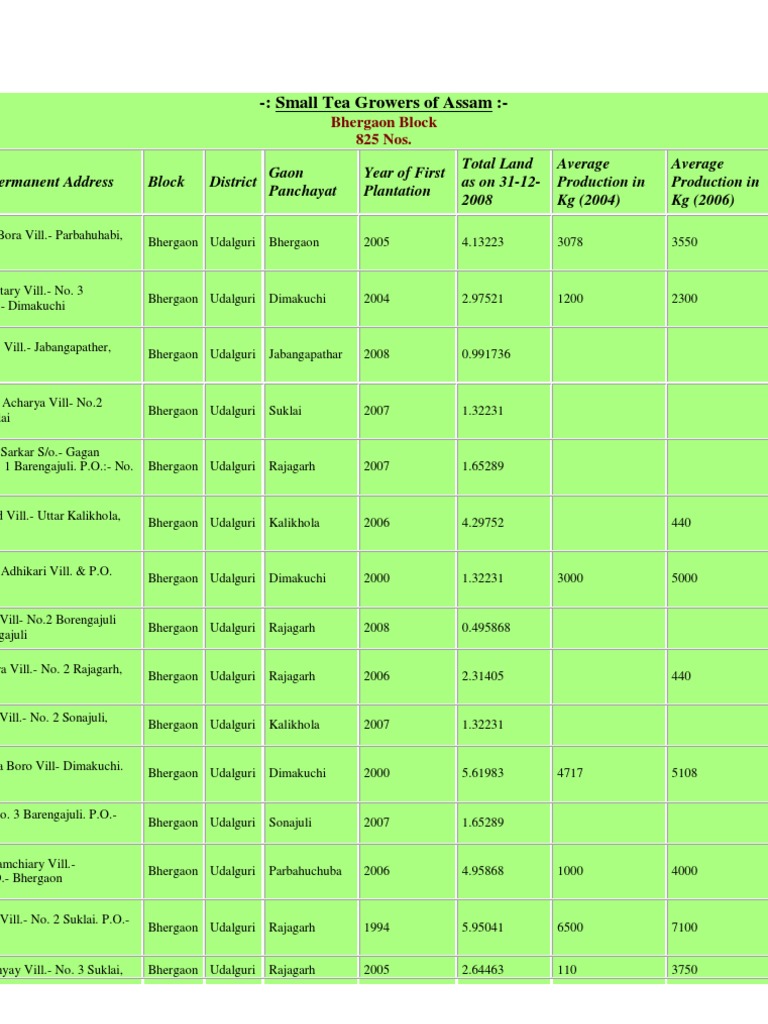Click the total land value 5.95041
The image size is (768, 1024).
click(x=483, y=927)
